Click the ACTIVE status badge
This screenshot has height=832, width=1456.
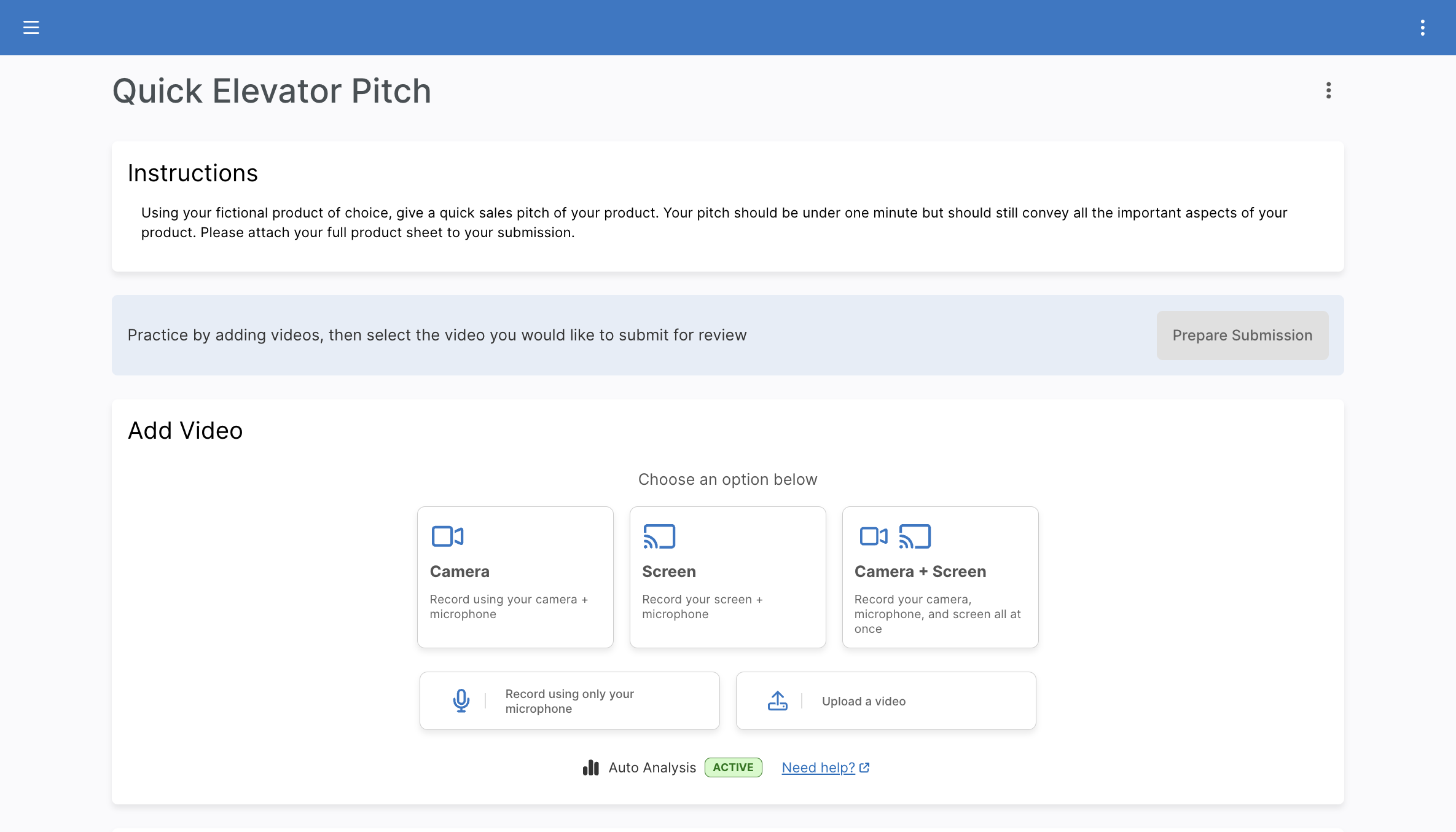tap(733, 767)
